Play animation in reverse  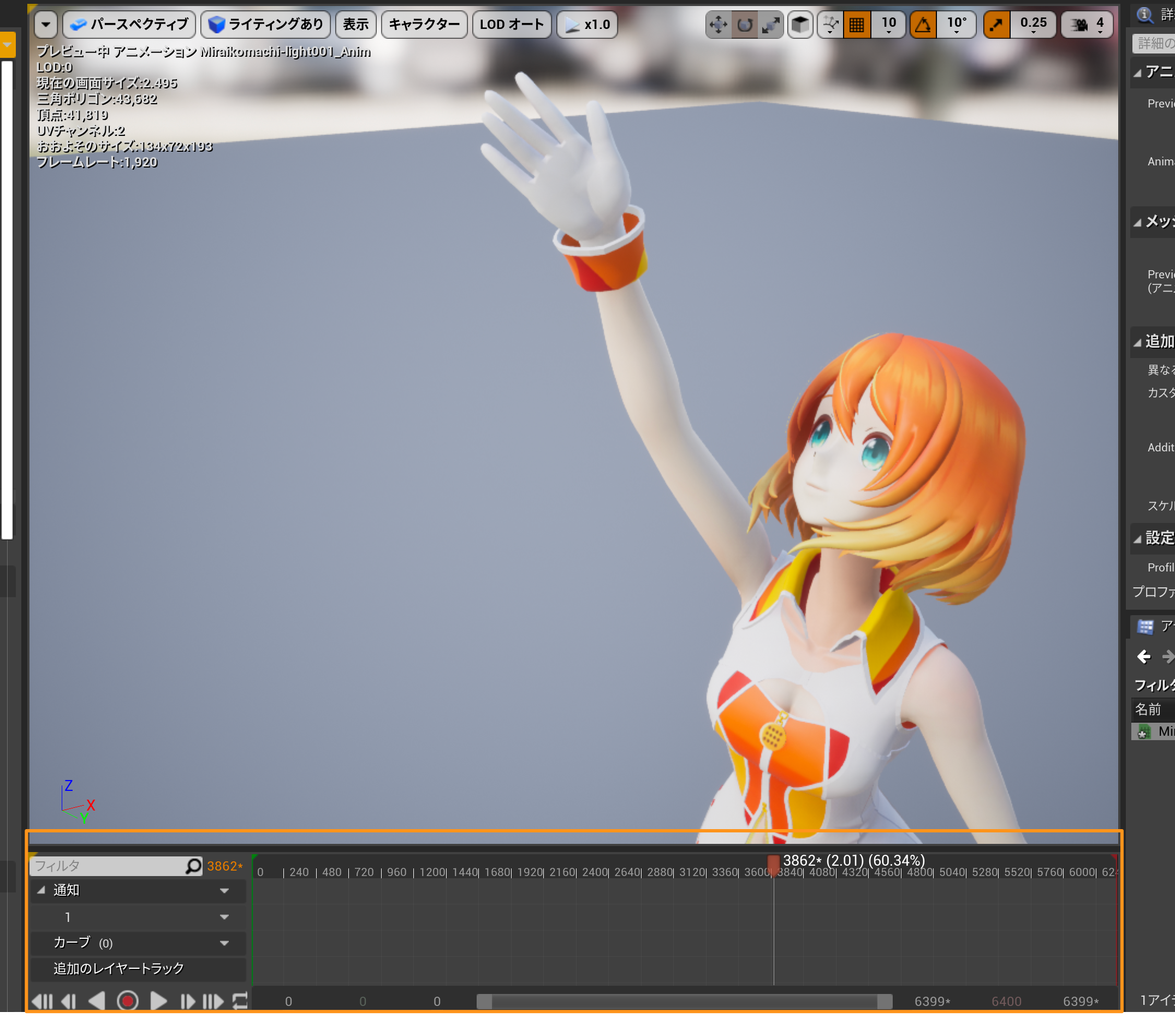pyautogui.click(x=97, y=1002)
